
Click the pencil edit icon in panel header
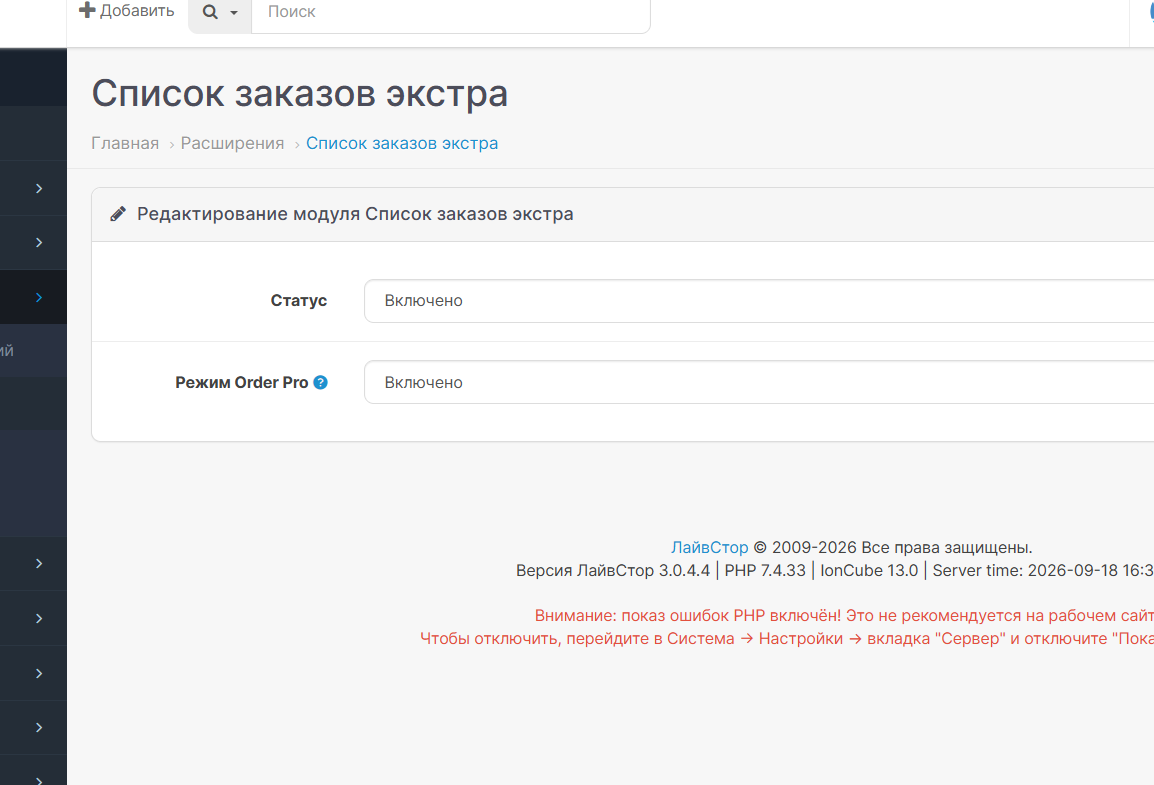point(118,214)
